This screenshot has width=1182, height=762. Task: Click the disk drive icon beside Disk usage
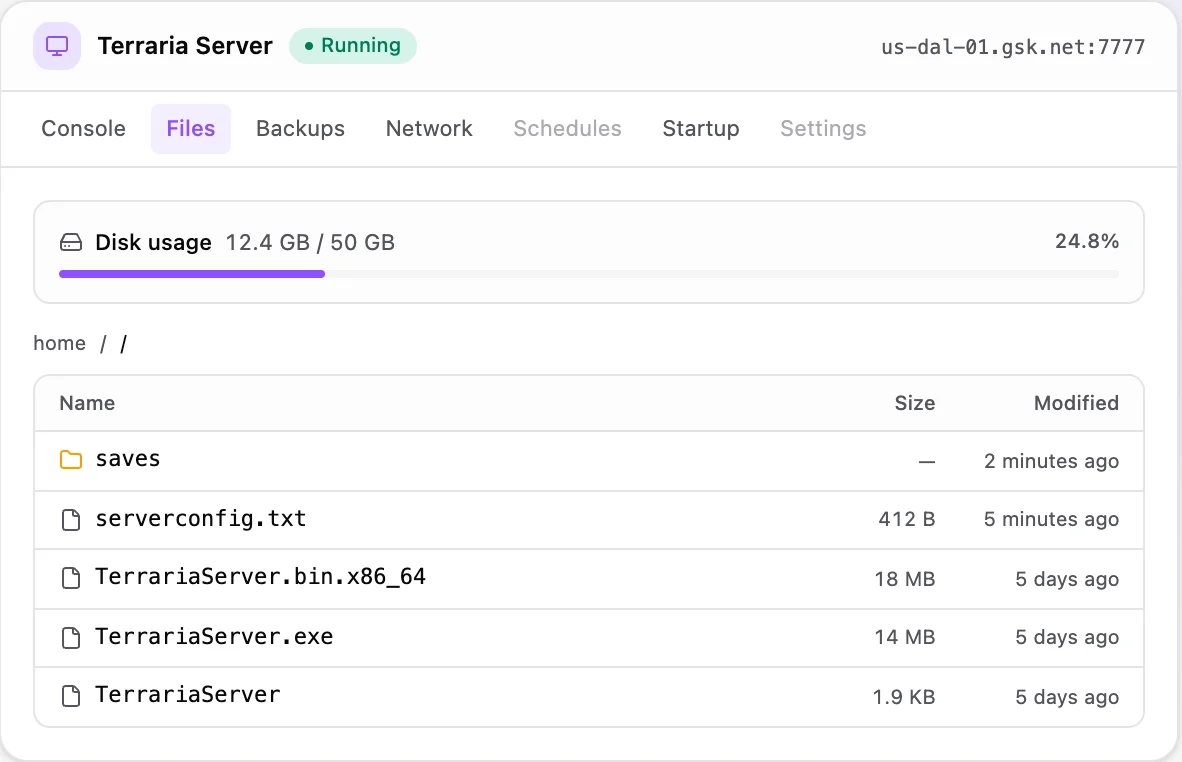(x=71, y=243)
